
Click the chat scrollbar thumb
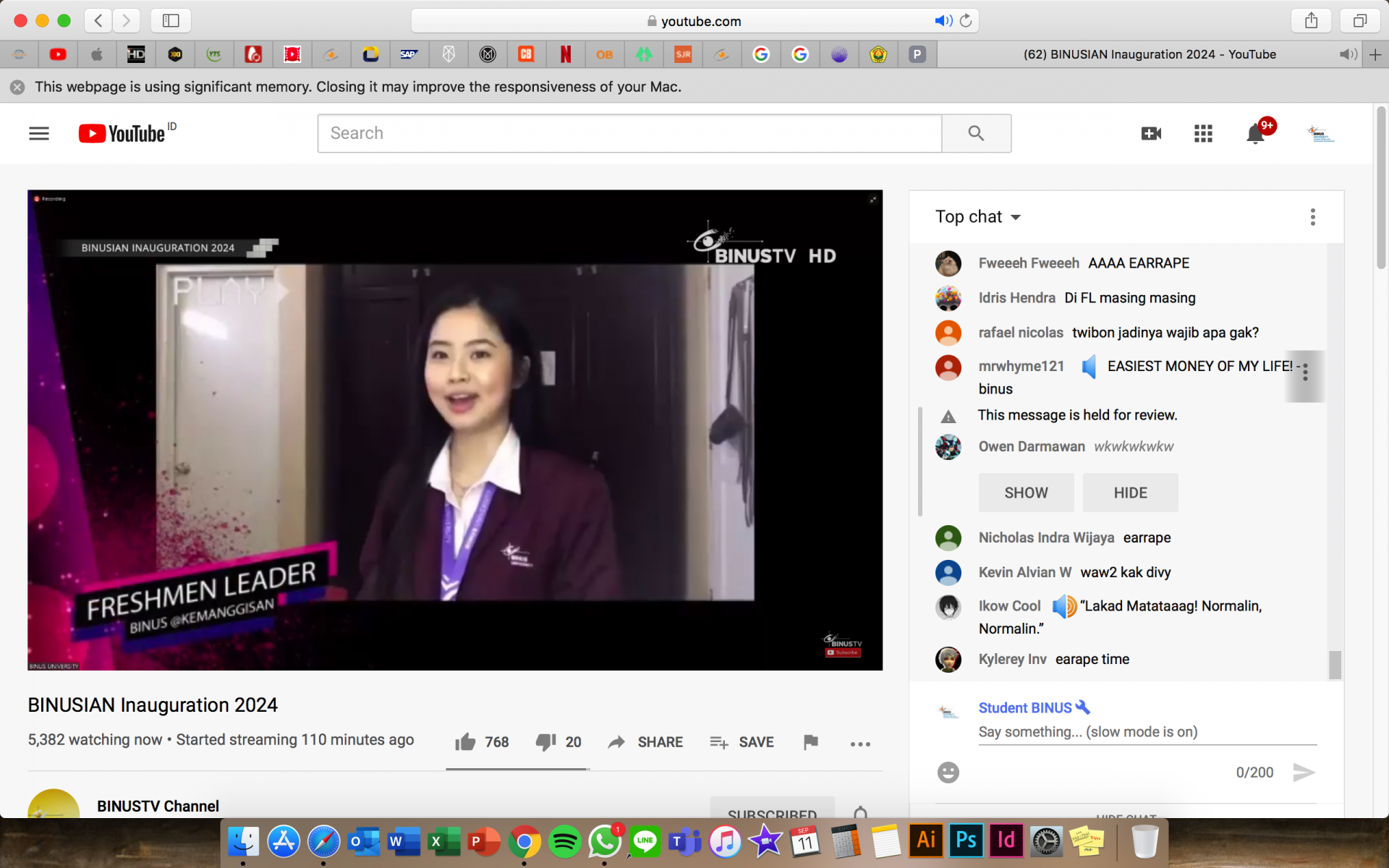(1335, 664)
